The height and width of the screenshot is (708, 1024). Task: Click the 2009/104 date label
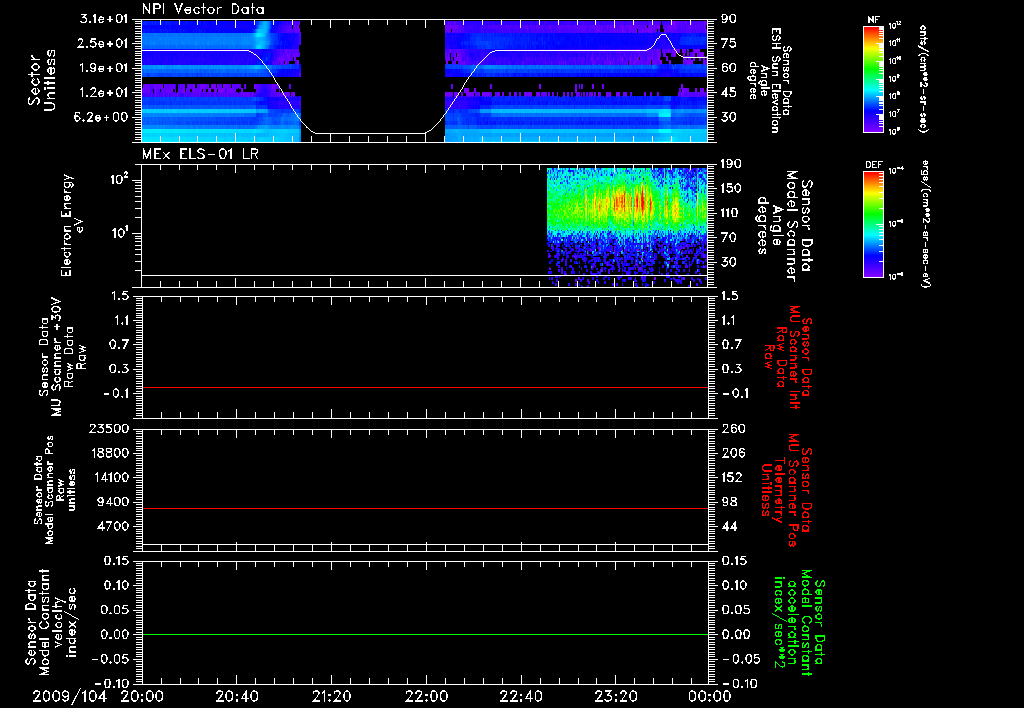(x=69, y=696)
